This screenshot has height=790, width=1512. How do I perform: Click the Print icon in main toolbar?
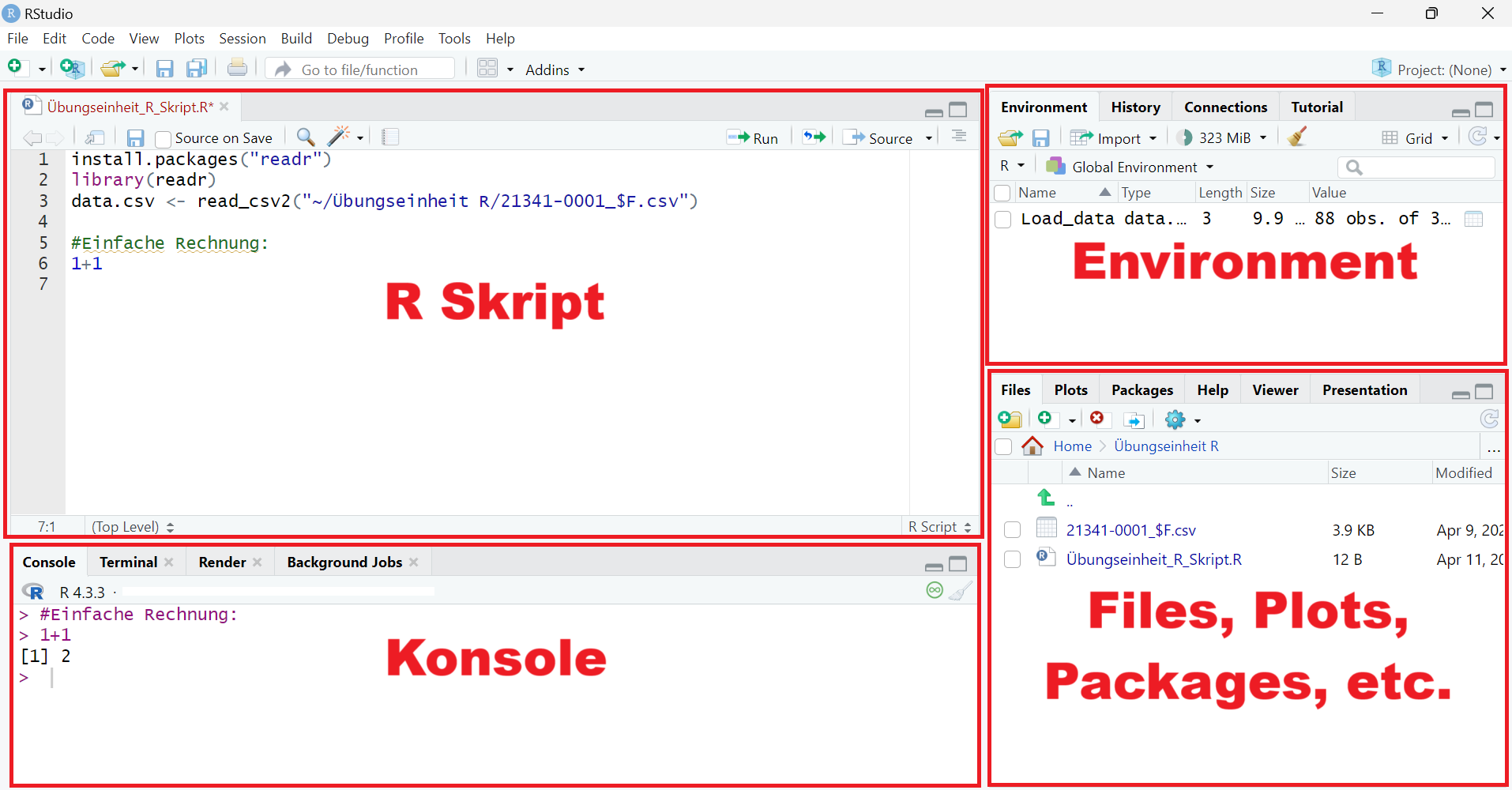237,68
